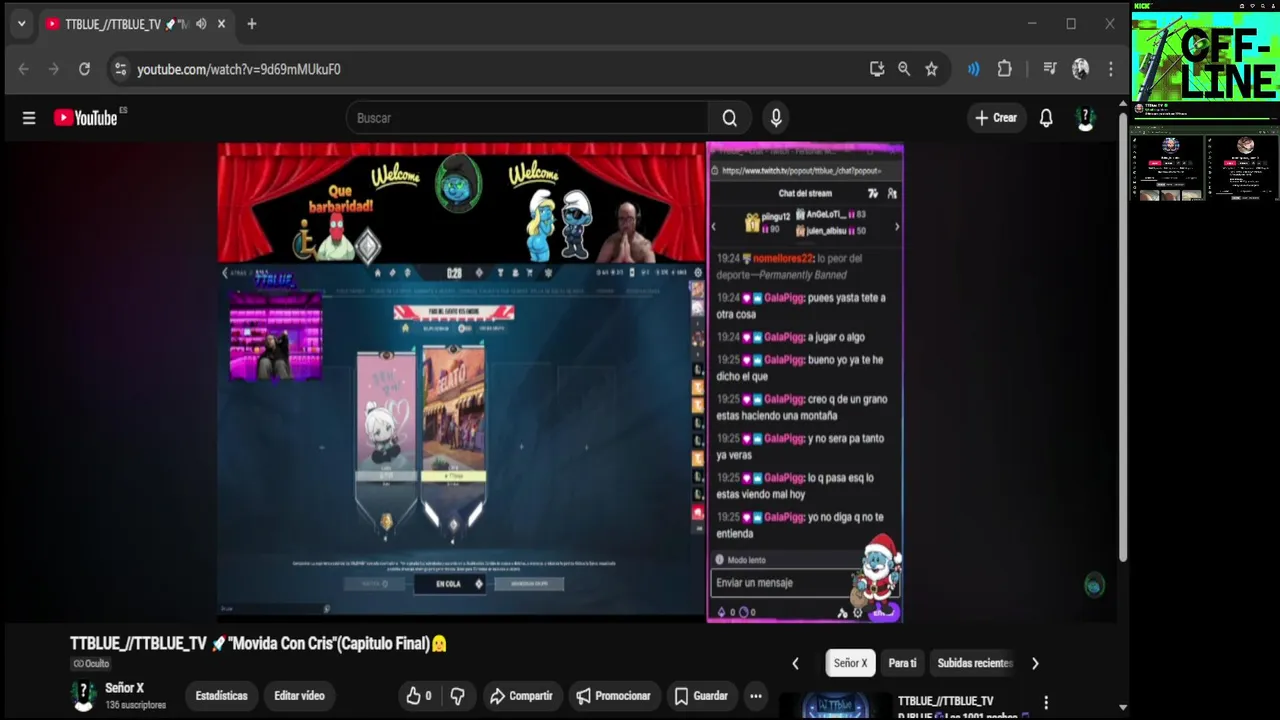Click the Promocionar button
This screenshot has height=720, width=1280.
[x=613, y=696]
